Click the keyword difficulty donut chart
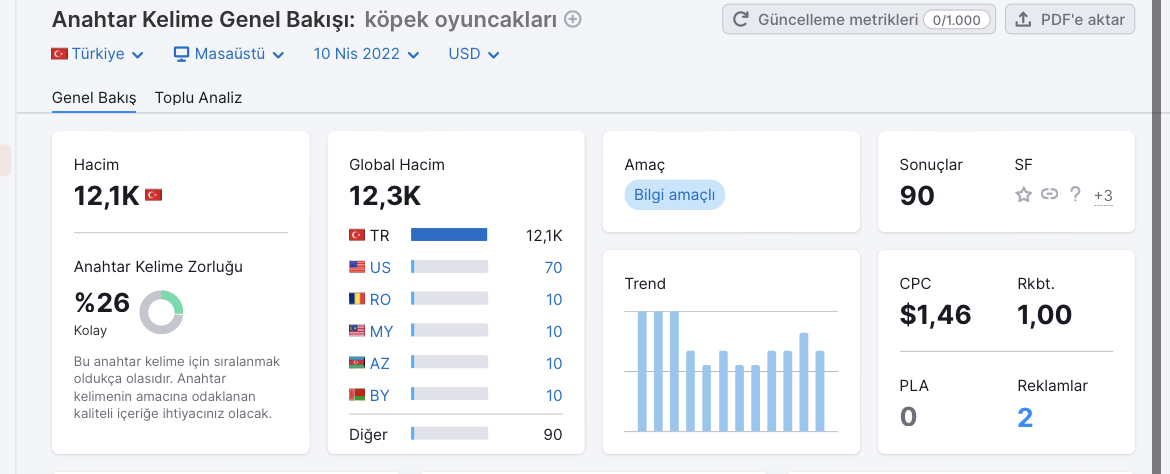 click(161, 312)
